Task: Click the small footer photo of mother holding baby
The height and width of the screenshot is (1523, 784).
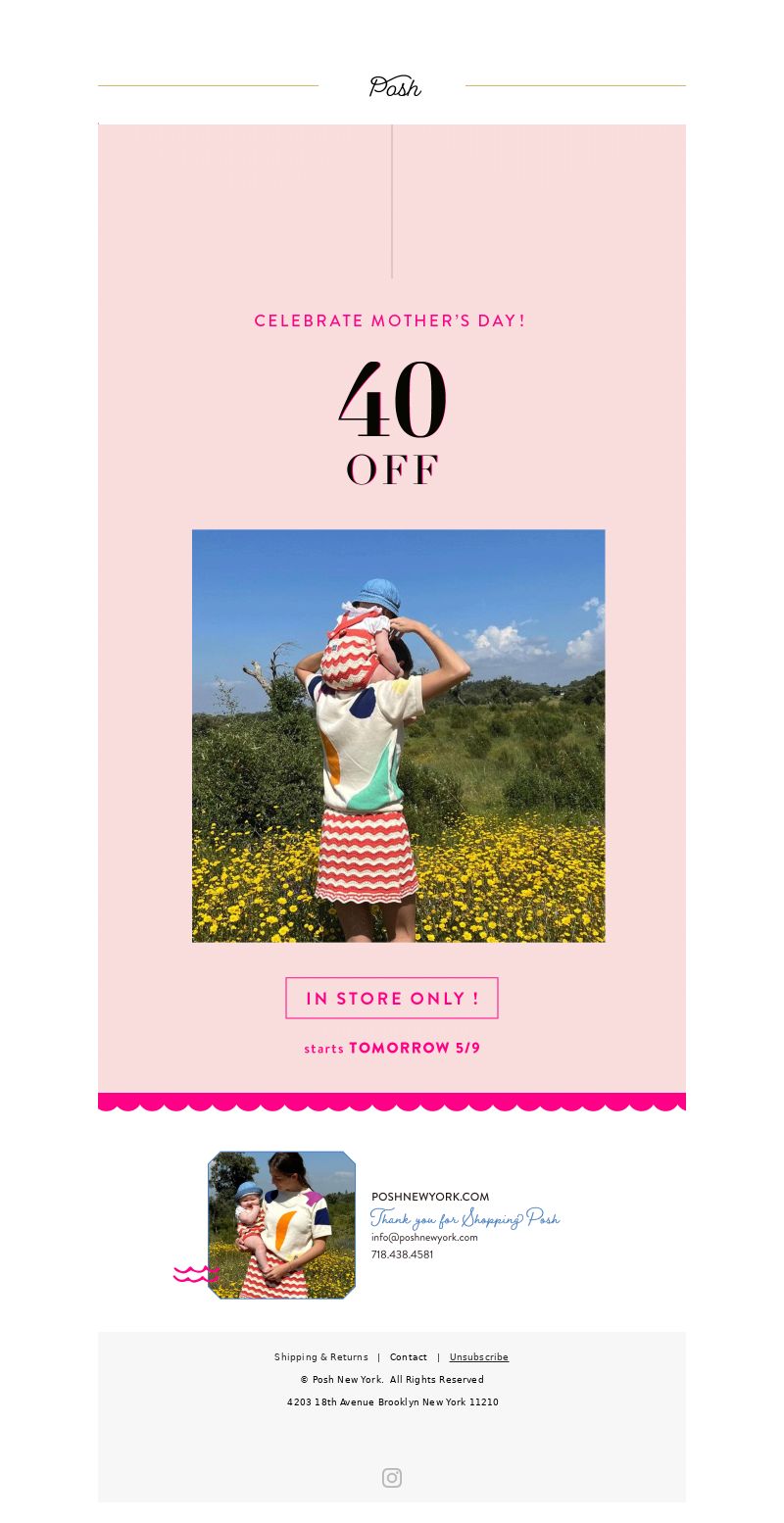Action: click(x=282, y=1225)
